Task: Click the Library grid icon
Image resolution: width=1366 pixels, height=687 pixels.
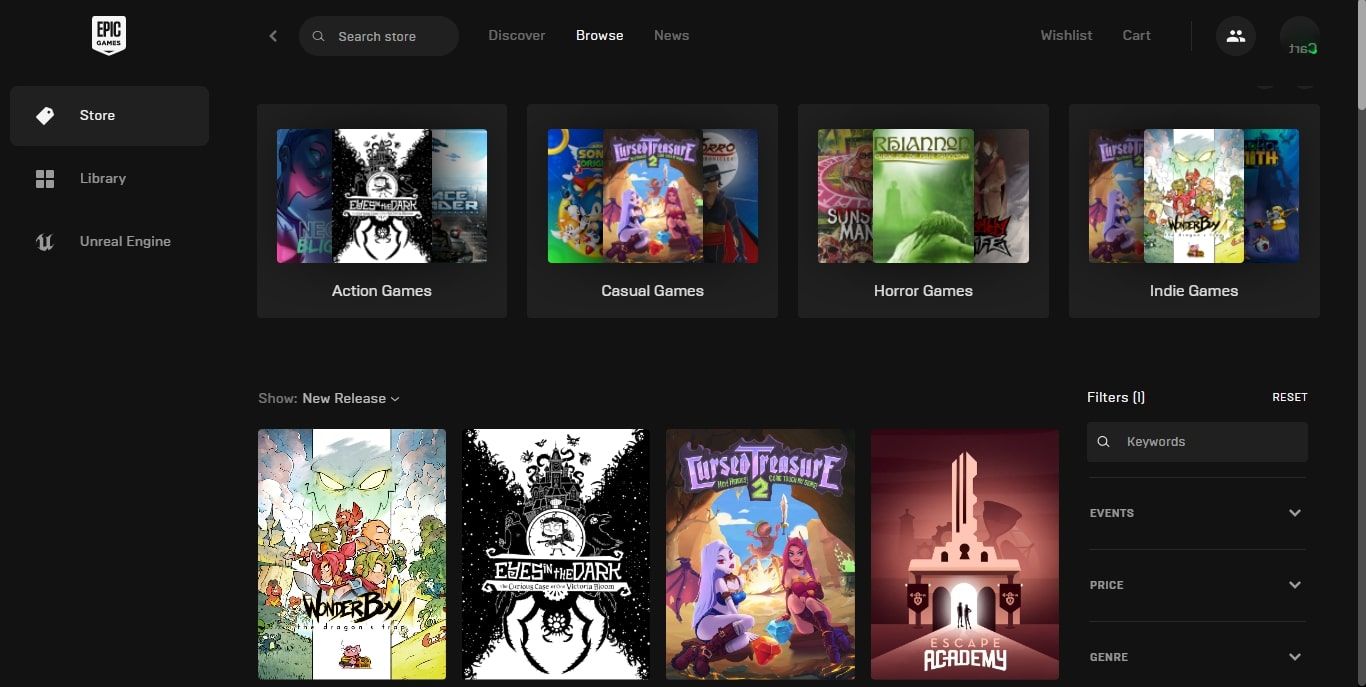Action: pos(45,179)
